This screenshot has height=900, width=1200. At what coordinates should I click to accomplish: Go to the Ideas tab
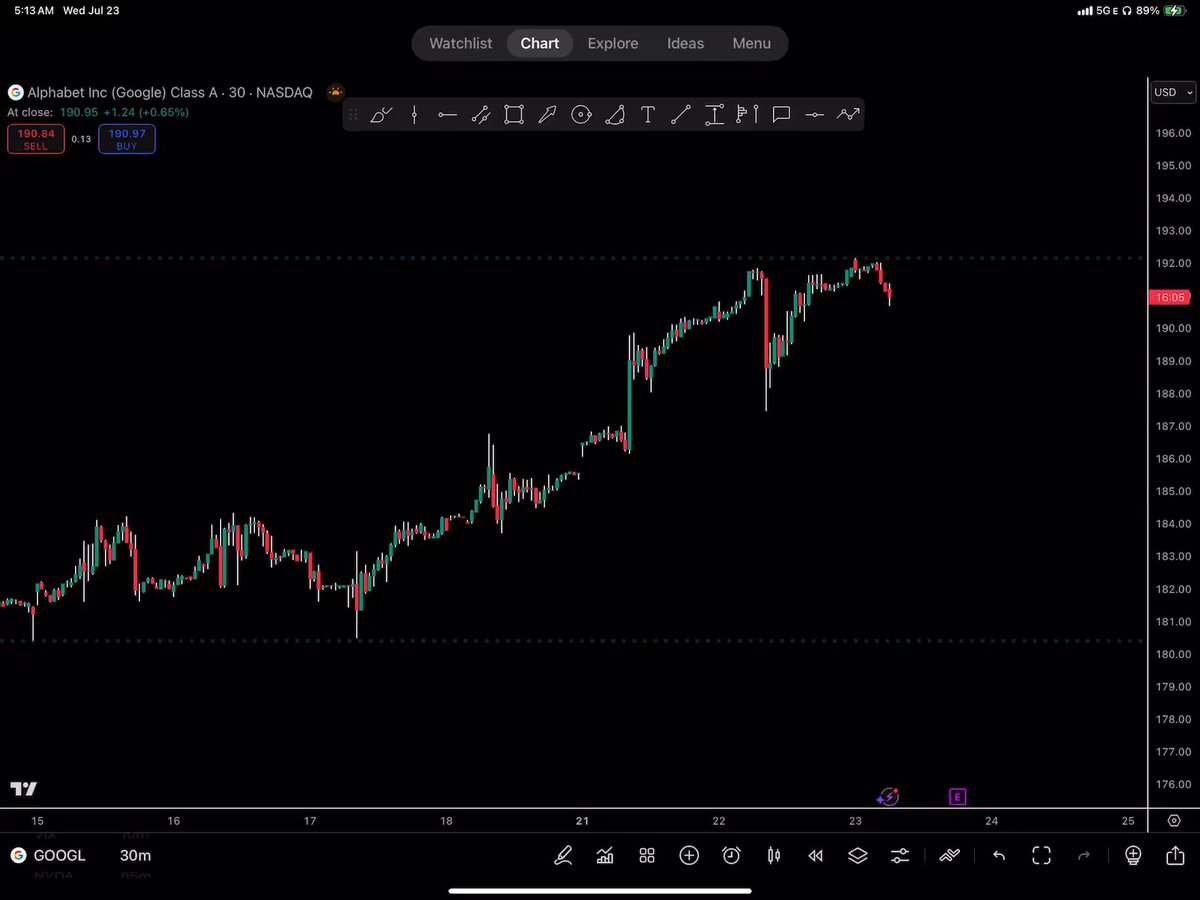click(x=686, y=44)
